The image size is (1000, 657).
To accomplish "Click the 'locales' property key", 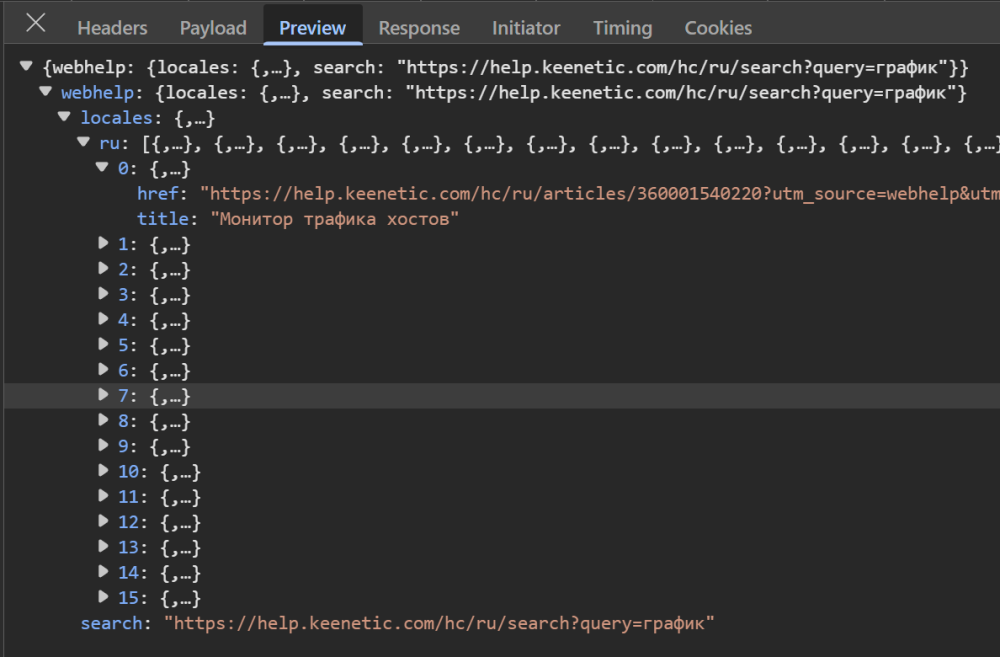I will click(116, 118).
